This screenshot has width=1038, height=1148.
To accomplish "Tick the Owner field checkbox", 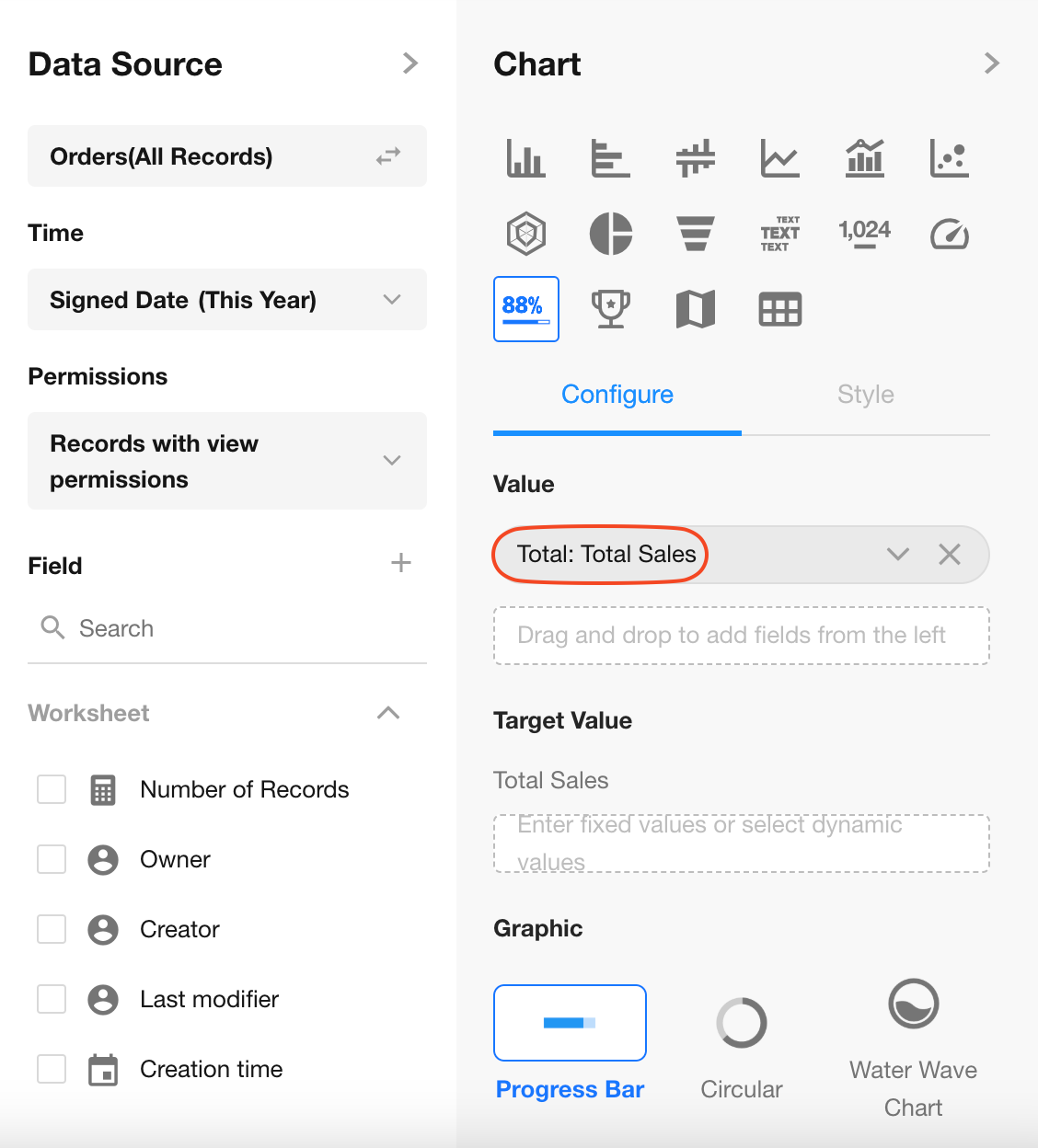I will 52,859.
